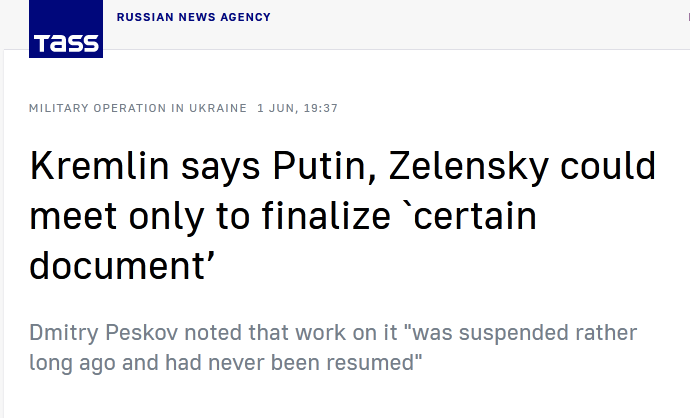Open Military Operation in Ukraine section link
Screen dimensions: 690x418
point(138,108)
